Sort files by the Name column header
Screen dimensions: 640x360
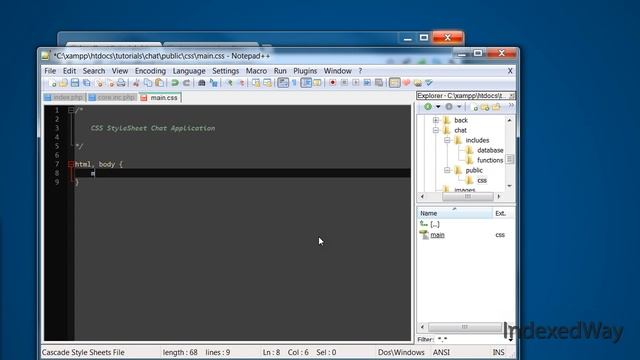[x=455, y=213]
